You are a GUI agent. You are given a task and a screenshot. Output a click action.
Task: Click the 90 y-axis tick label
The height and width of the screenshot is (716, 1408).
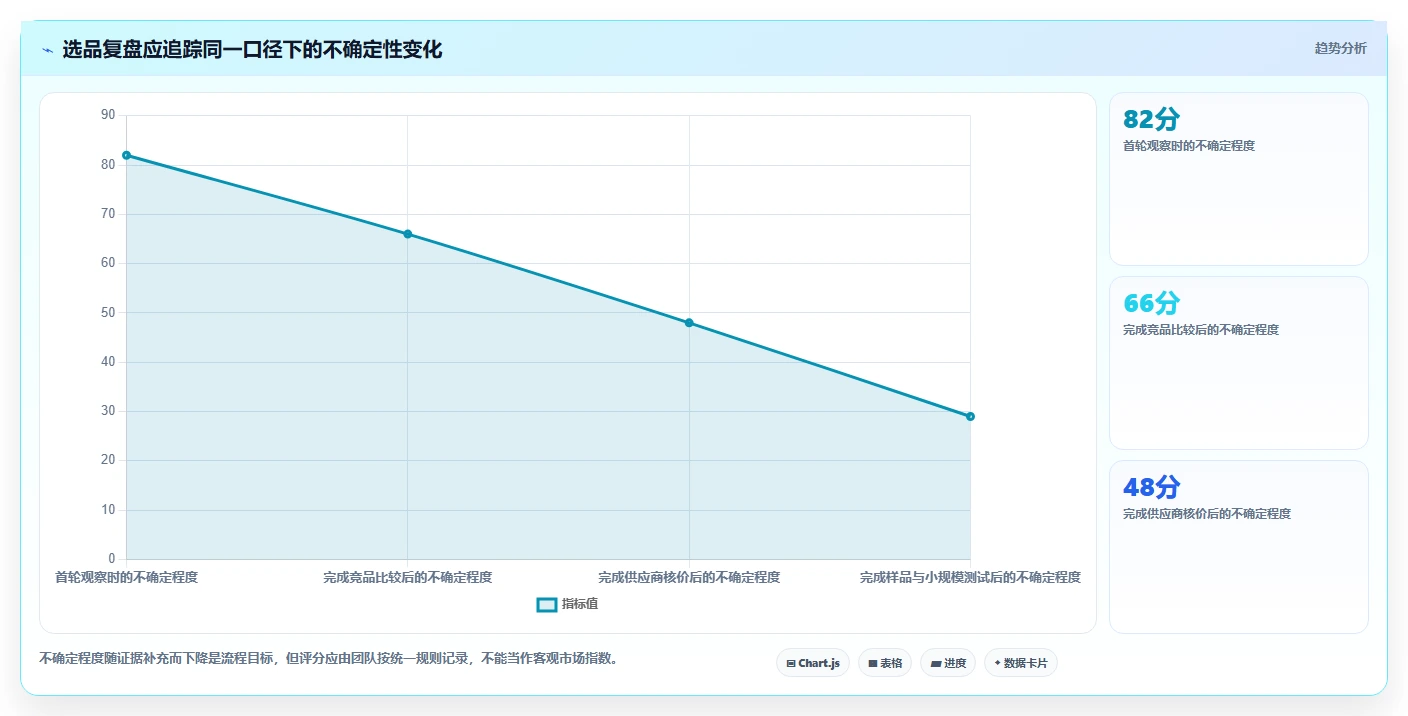coord(108,115)
